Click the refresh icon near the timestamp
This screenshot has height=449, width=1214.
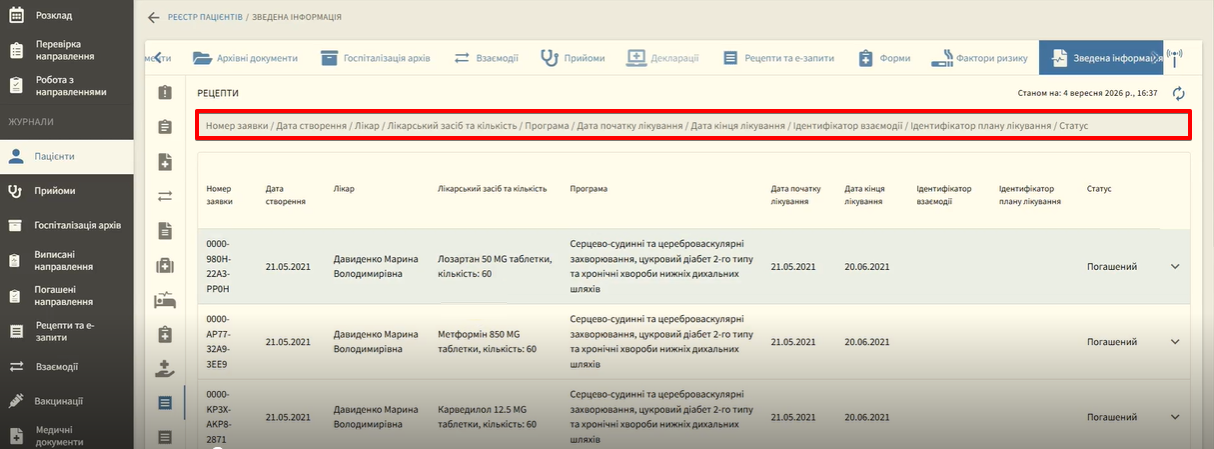tap(1179, 93)
